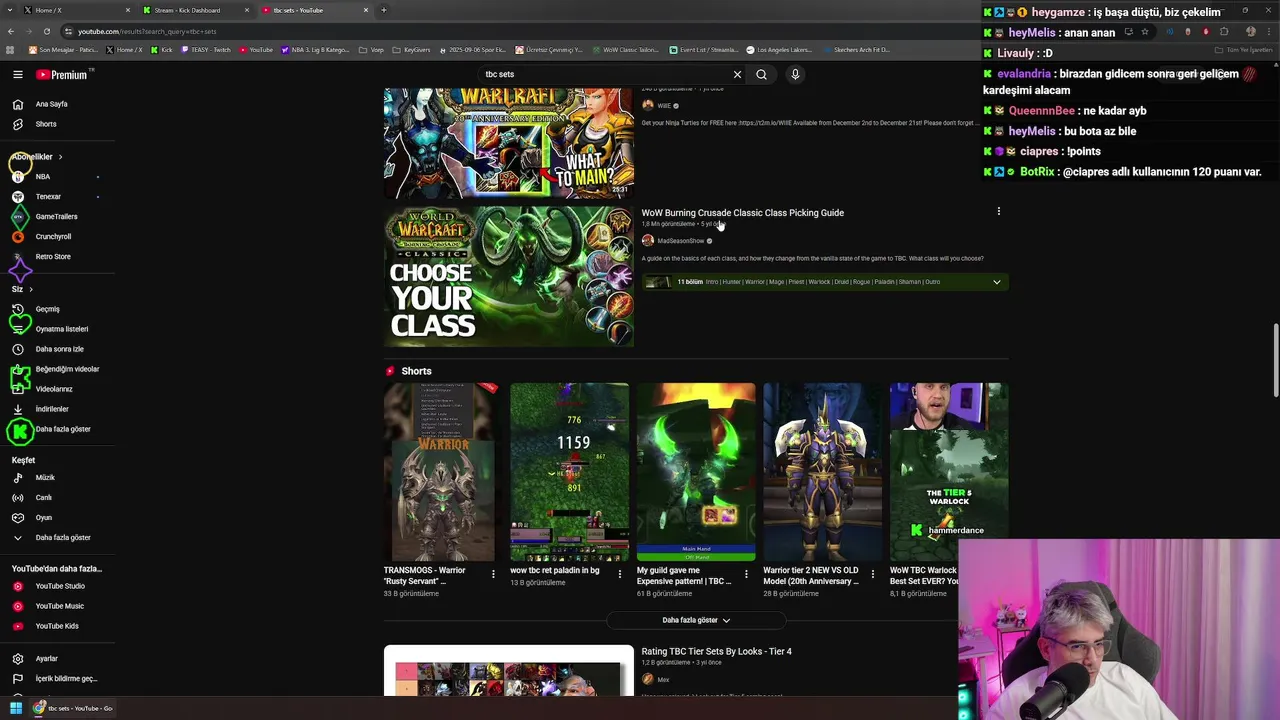
Task: Close the Home / X tab
Action: [127, 10]
